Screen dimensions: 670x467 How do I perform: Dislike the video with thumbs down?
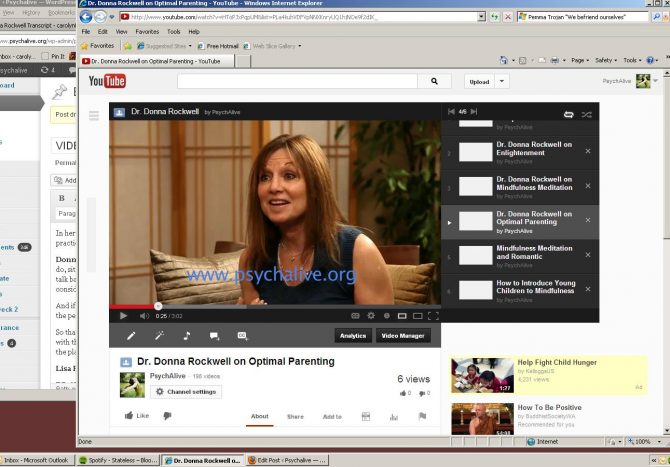(x=167, y=415)
